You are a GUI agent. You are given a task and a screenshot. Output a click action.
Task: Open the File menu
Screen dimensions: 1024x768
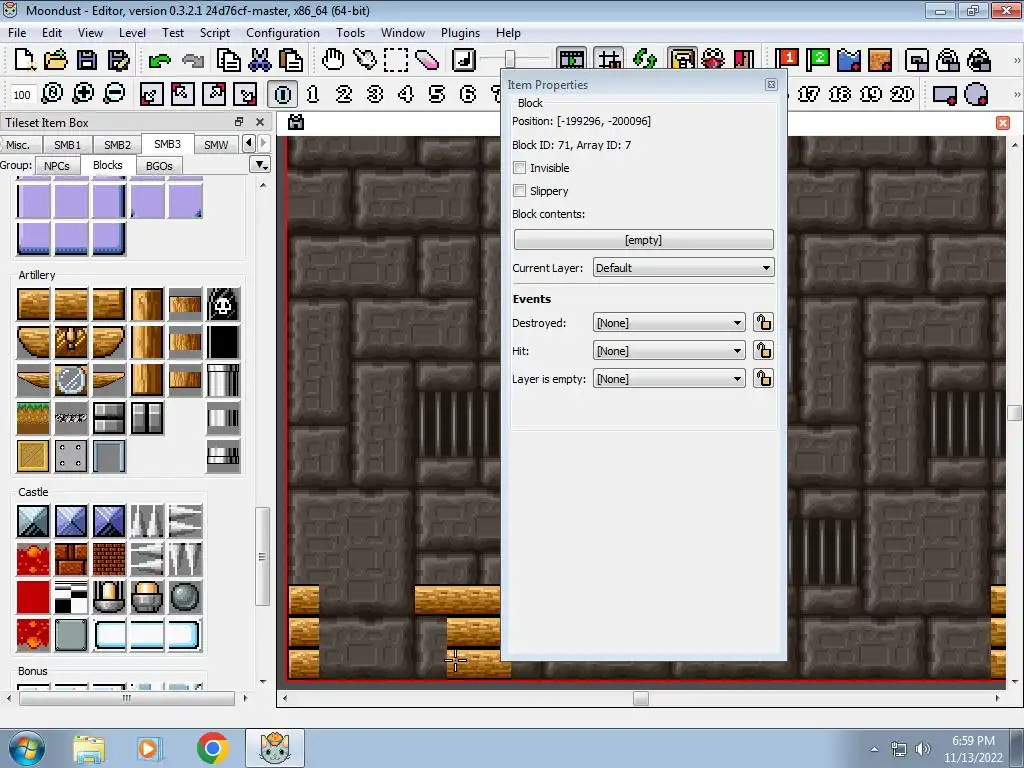coord(17,33)
